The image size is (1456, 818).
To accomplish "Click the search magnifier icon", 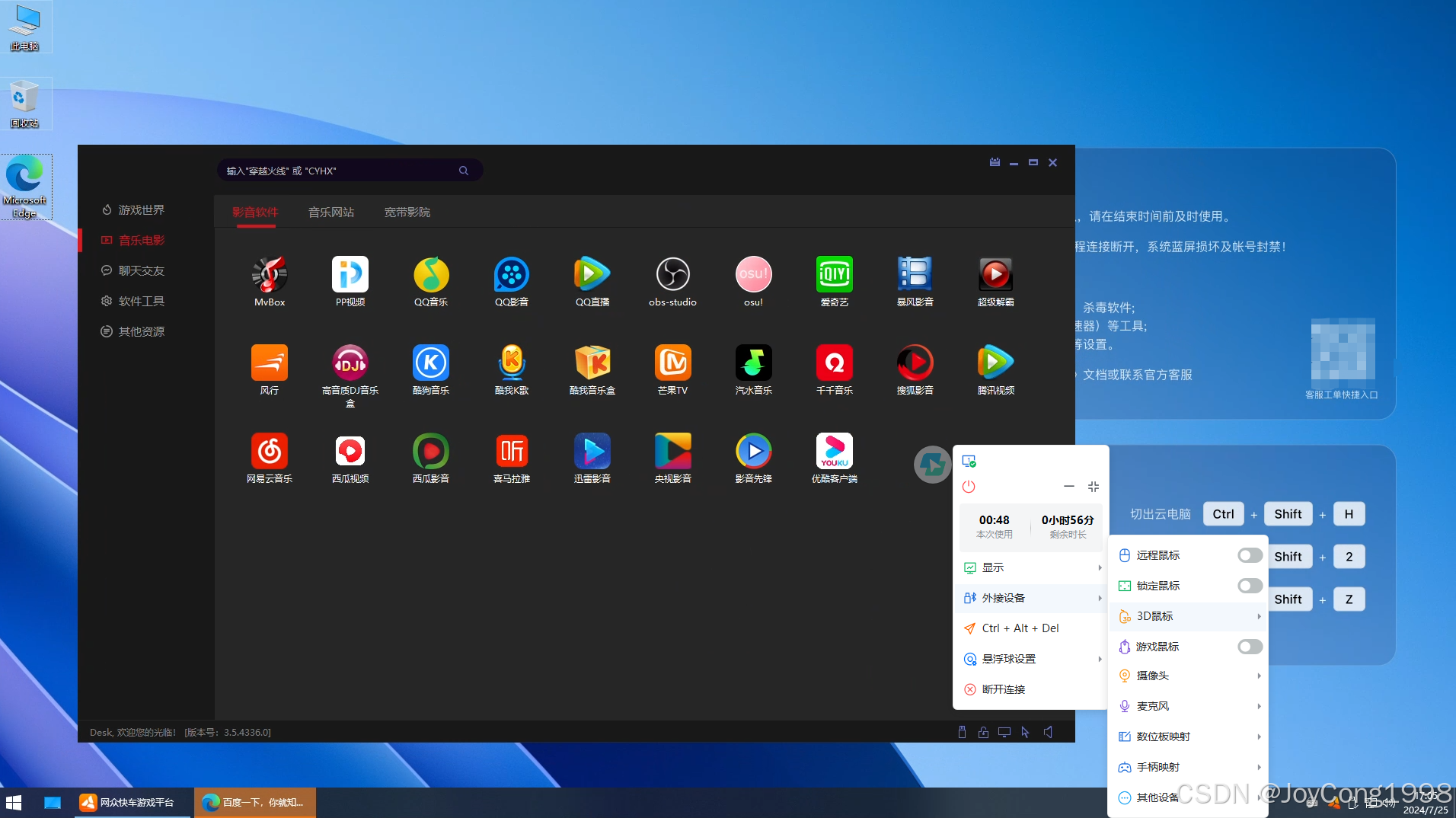I will click(x=464, y=171).
